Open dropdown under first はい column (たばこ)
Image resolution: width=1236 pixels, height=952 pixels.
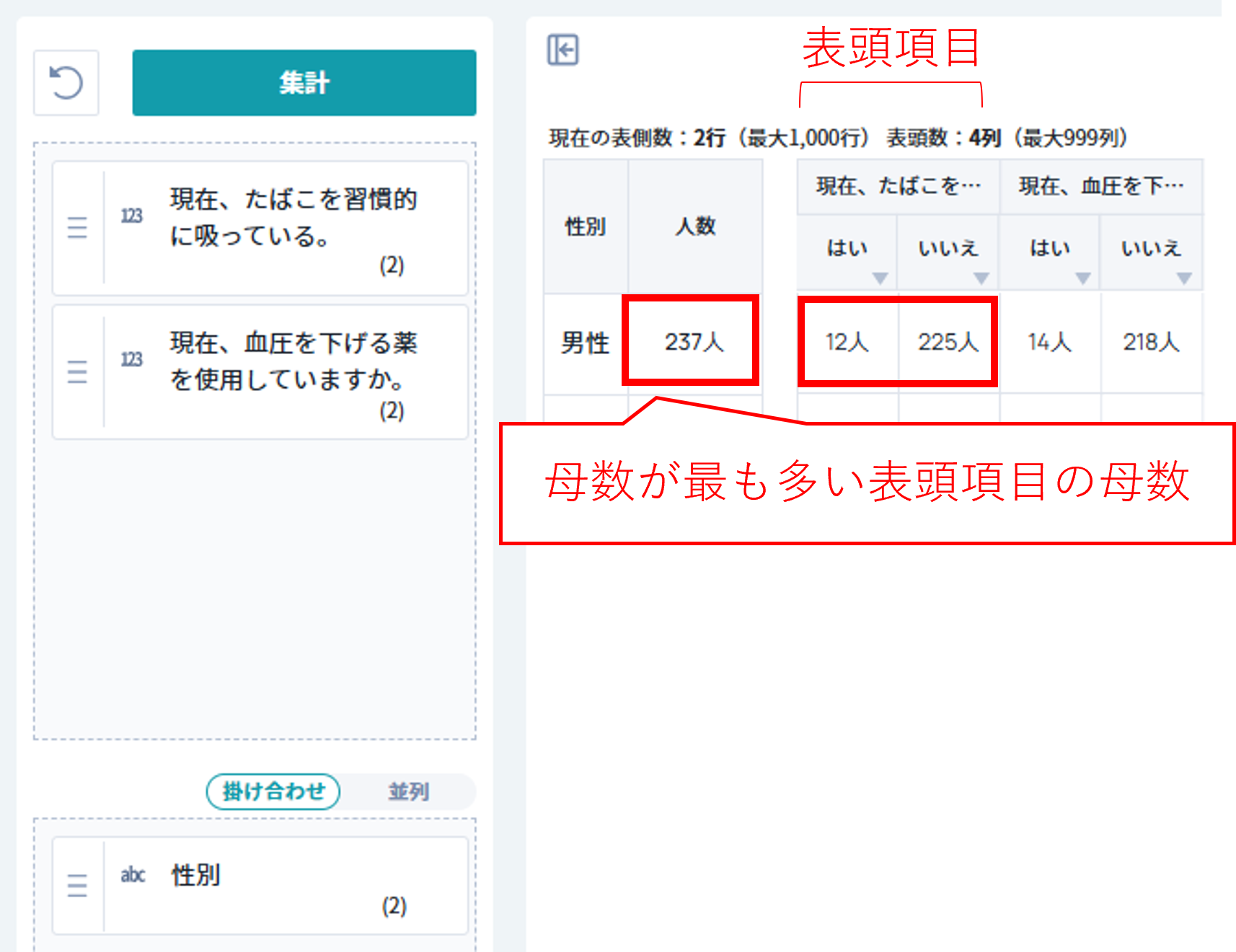coord(880,278)
